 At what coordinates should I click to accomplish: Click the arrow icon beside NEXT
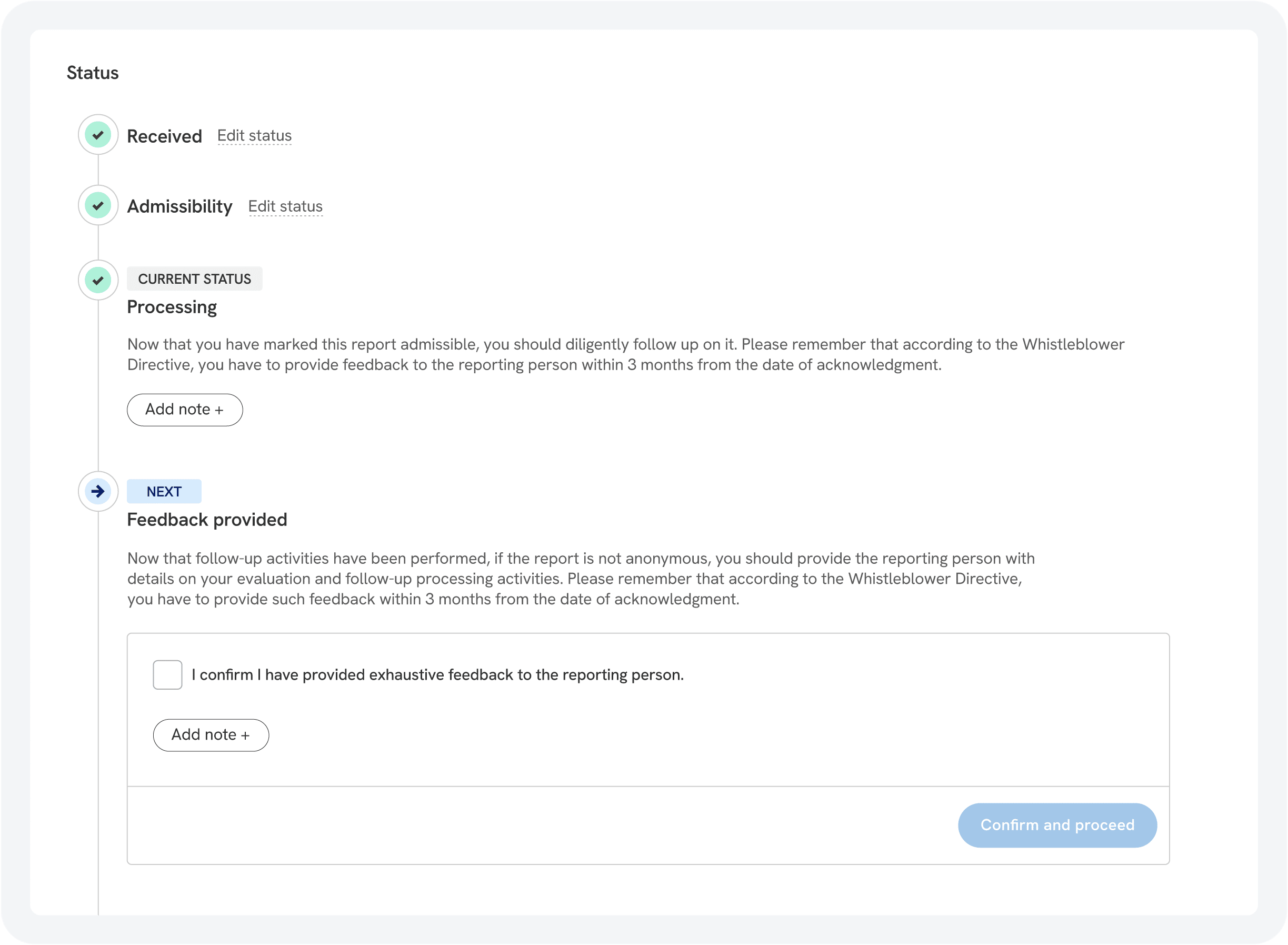[98, 491]
